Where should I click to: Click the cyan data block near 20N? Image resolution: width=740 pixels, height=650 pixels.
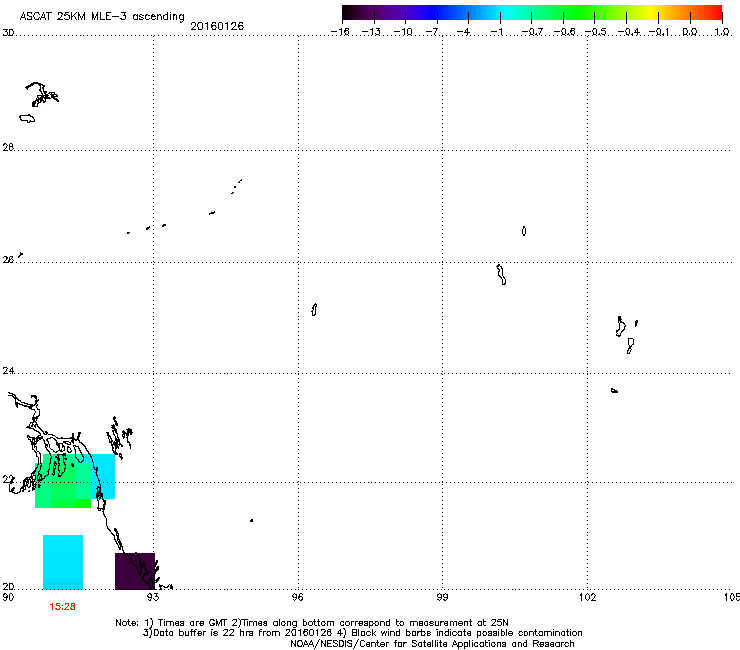(x=63, y=562)
